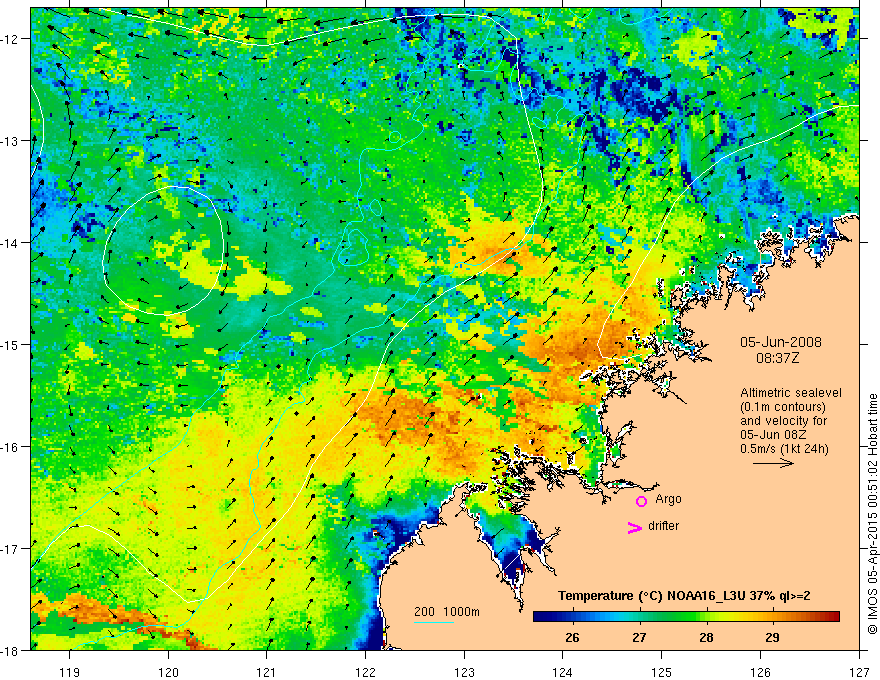
Task: Click the 'and velocity for' text line
Action: [x=783, y=421]
